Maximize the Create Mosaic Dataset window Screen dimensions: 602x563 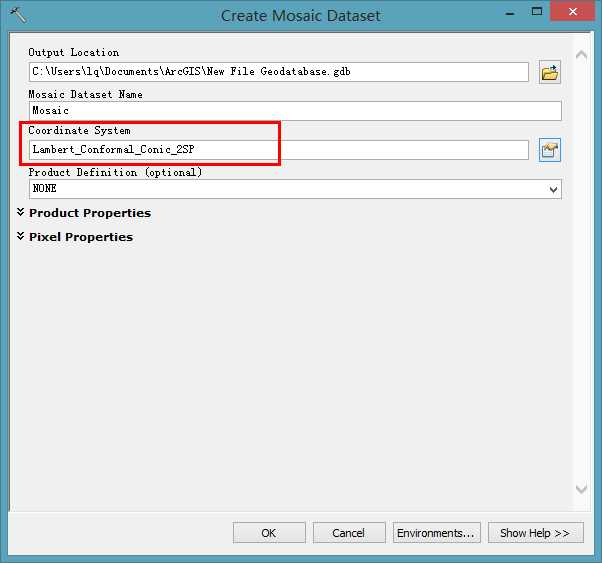coord(537,12)
